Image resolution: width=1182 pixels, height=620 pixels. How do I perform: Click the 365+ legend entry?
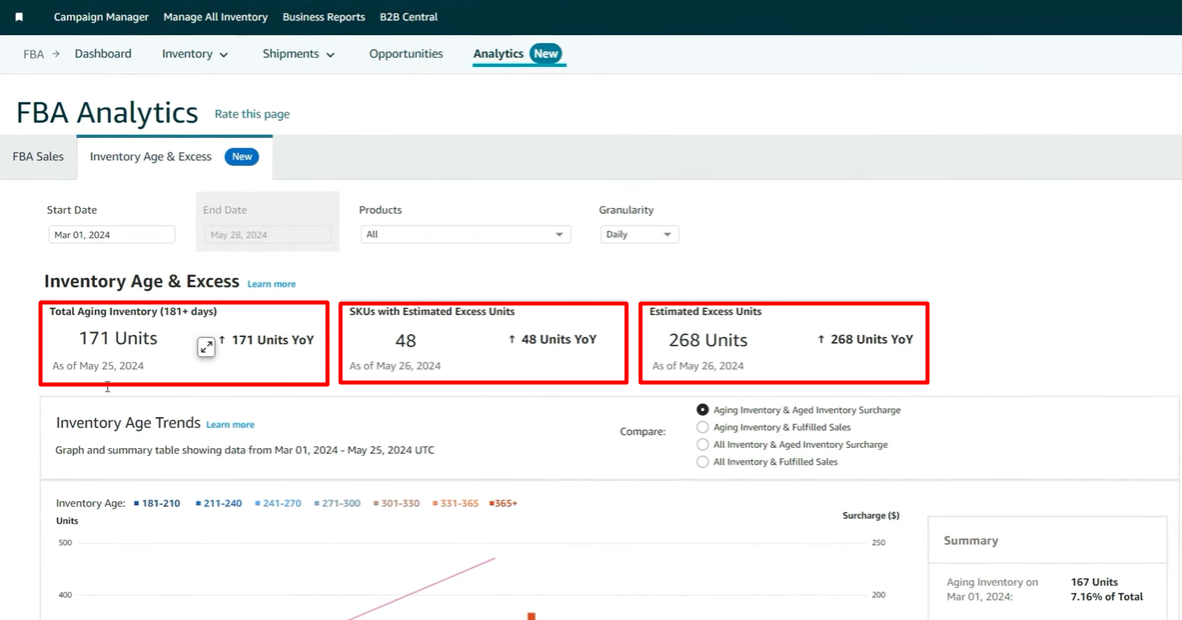[504, 503]
